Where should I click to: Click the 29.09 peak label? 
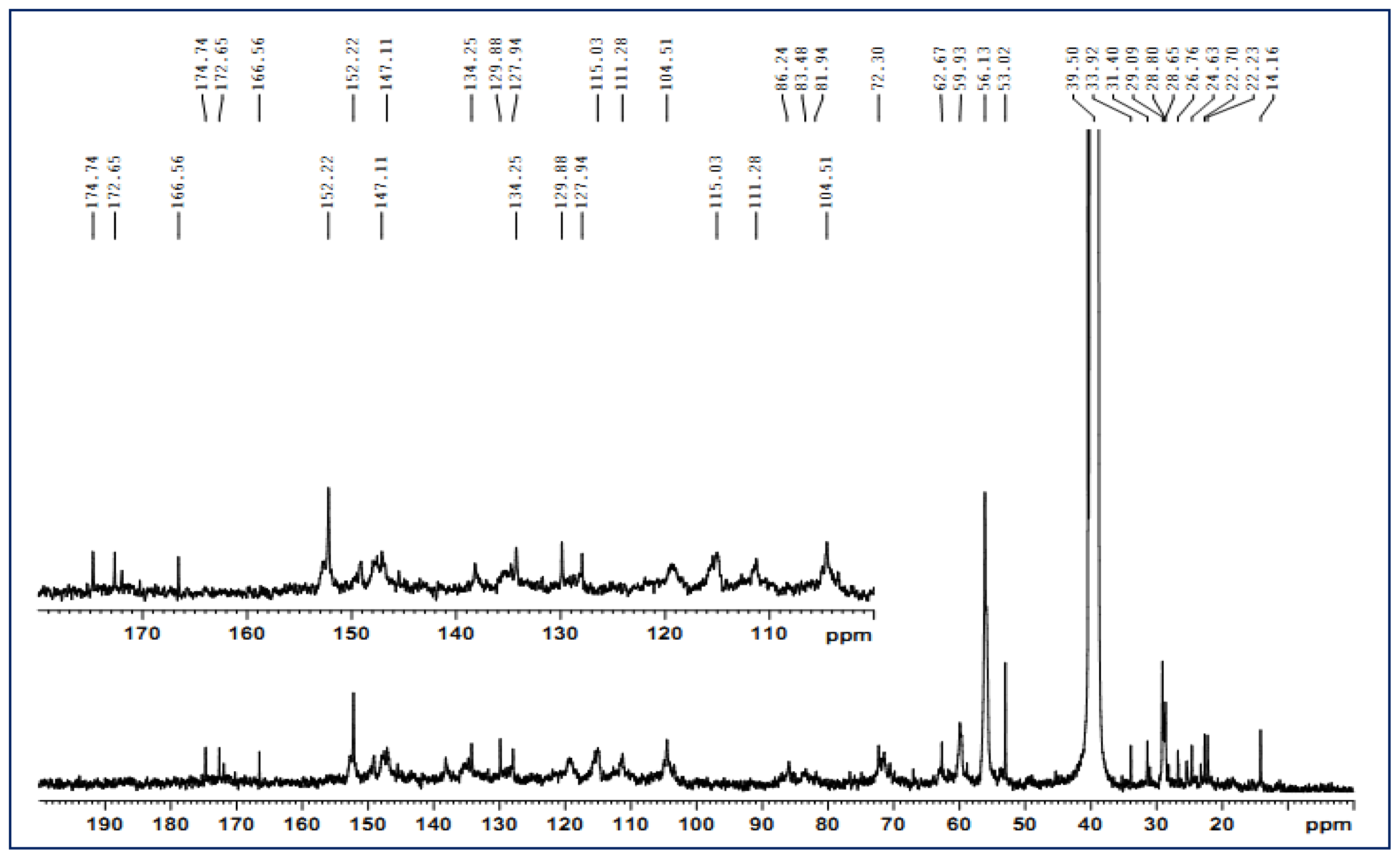coord(1132,69)
